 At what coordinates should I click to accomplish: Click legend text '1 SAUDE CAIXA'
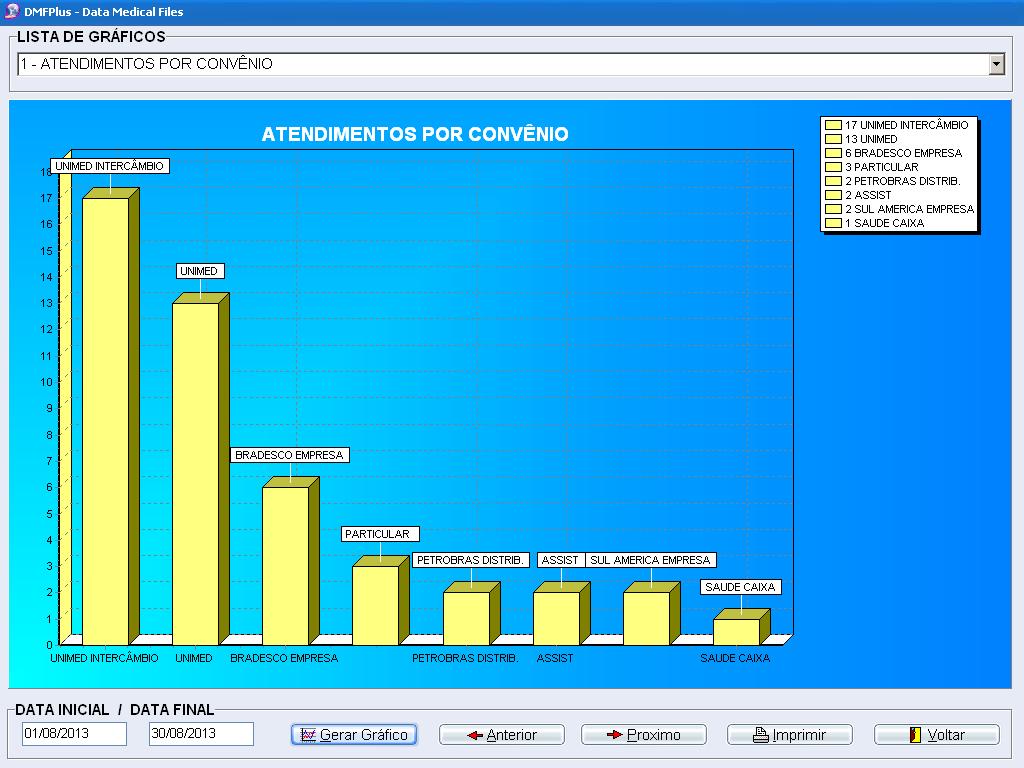[x=885, y=223]
